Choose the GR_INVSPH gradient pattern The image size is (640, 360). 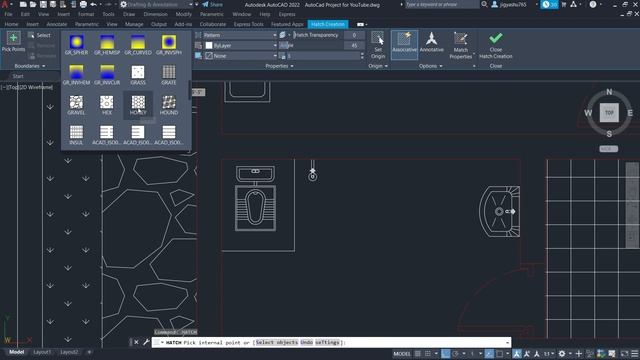(x=169, y=45)
